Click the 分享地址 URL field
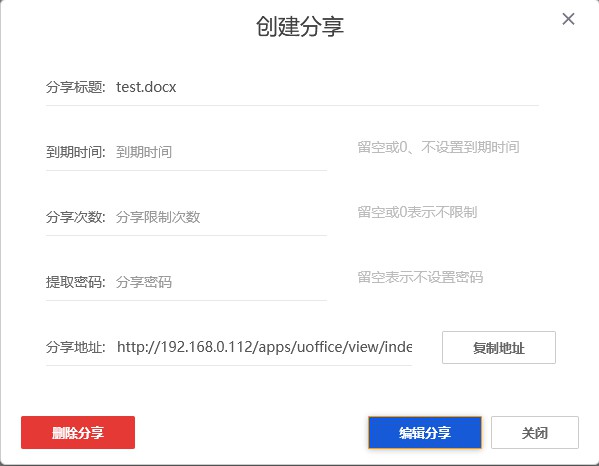The height and width of the screenshot is (466, 599). [x=264, y=347]
